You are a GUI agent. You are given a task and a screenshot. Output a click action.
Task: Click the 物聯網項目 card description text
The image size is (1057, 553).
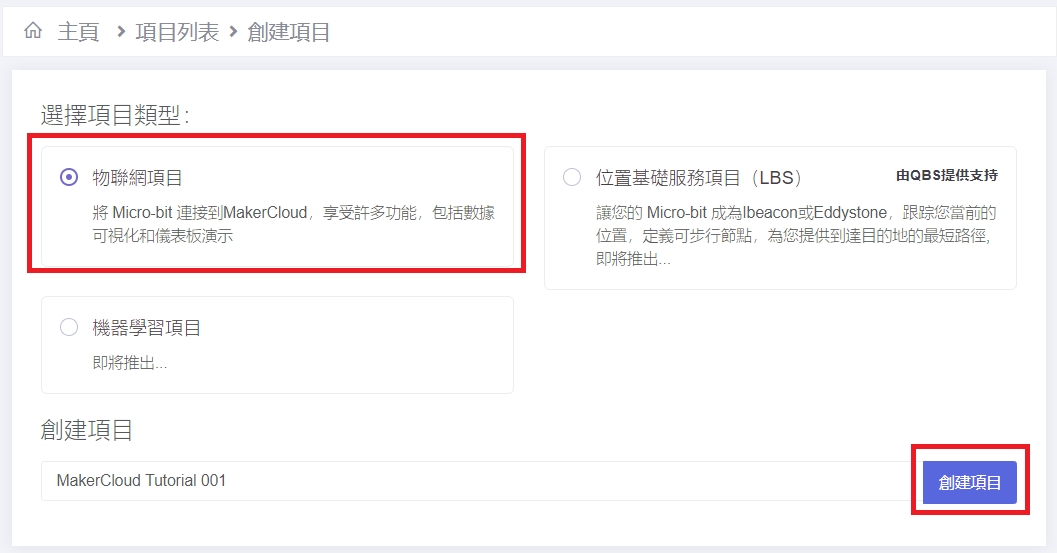point(293,224)
